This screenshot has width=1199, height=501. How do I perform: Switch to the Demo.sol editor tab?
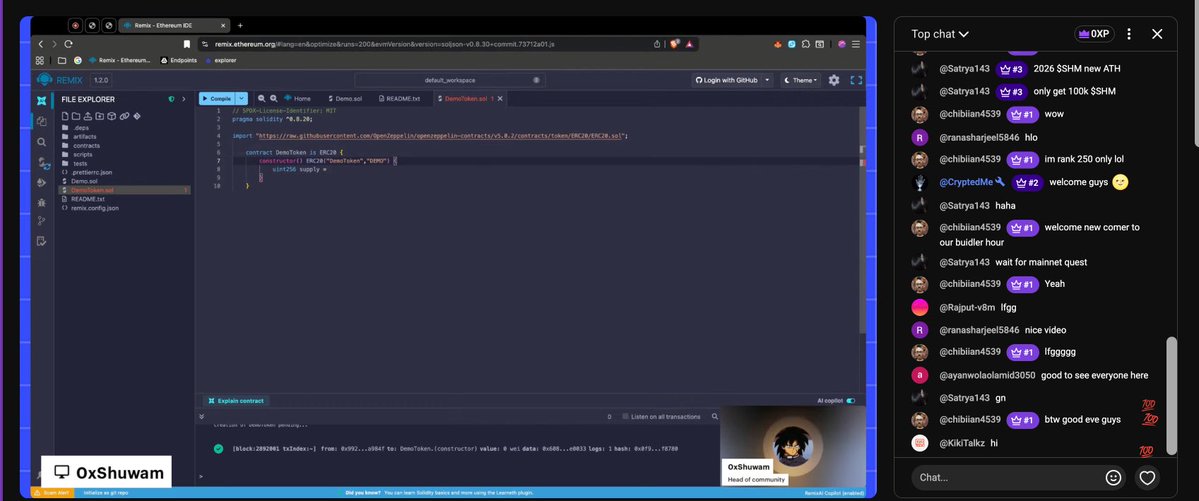click(x=344, y=99)
